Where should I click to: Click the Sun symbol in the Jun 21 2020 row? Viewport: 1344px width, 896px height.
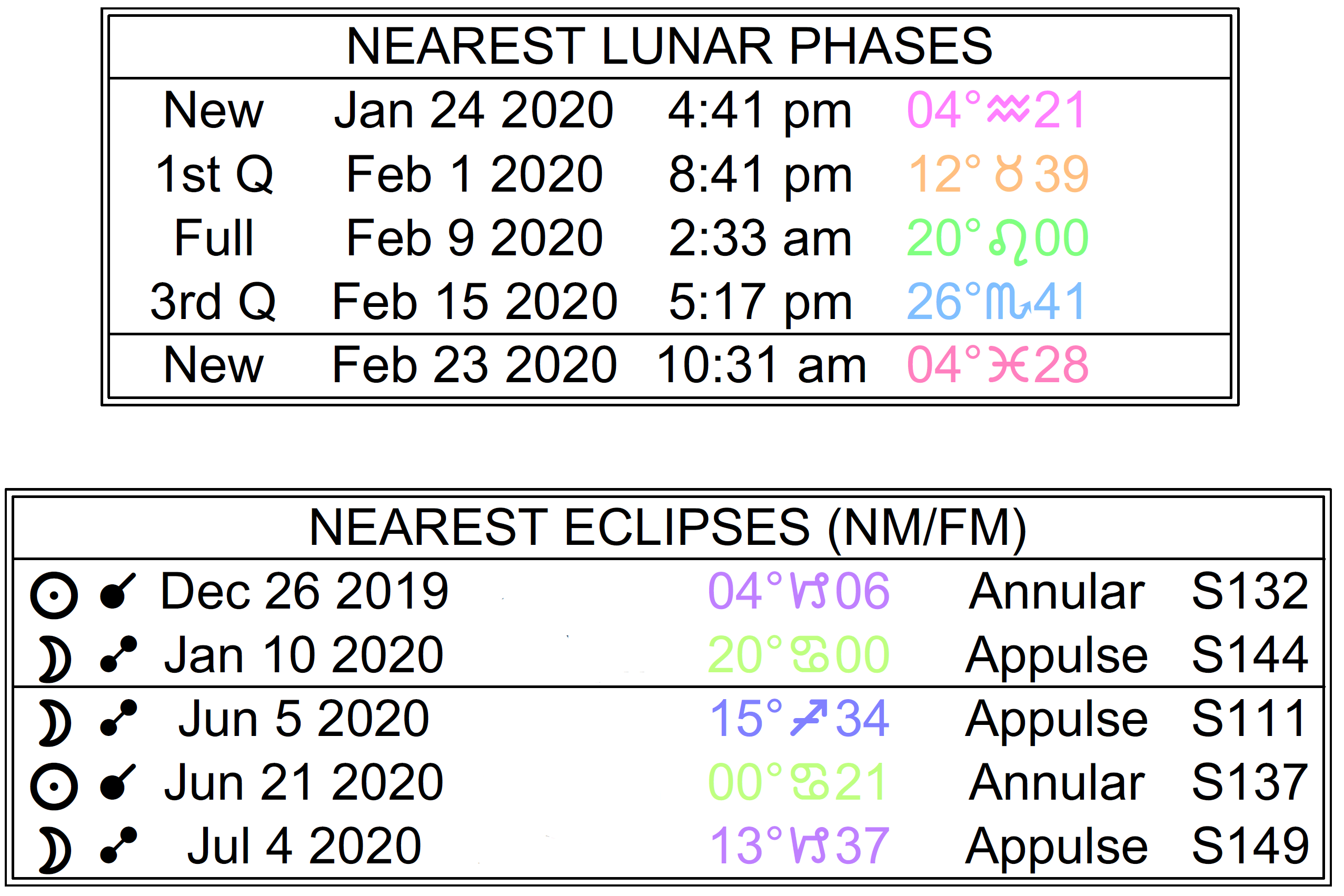click(x=54, y=787)
